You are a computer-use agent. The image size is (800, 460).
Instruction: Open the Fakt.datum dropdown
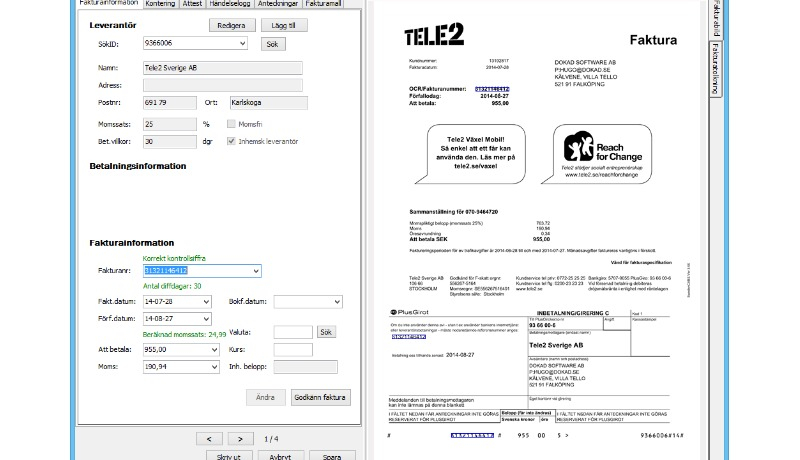point(206,302)
